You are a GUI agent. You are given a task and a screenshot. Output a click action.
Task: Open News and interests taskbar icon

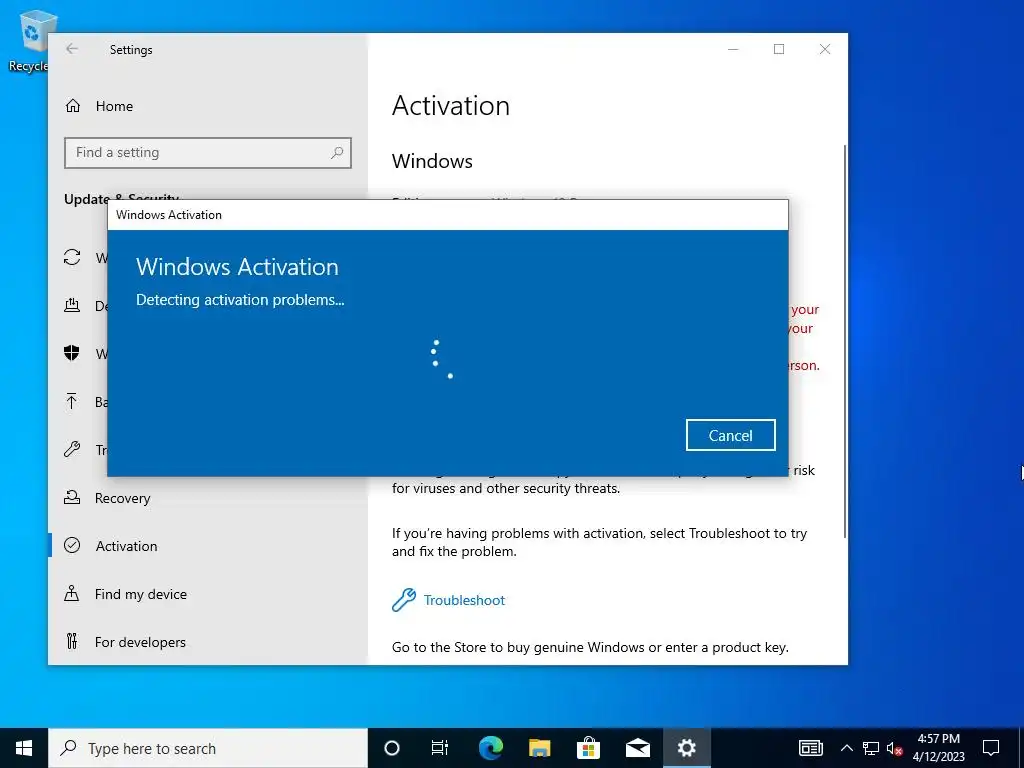coord(810,748)
